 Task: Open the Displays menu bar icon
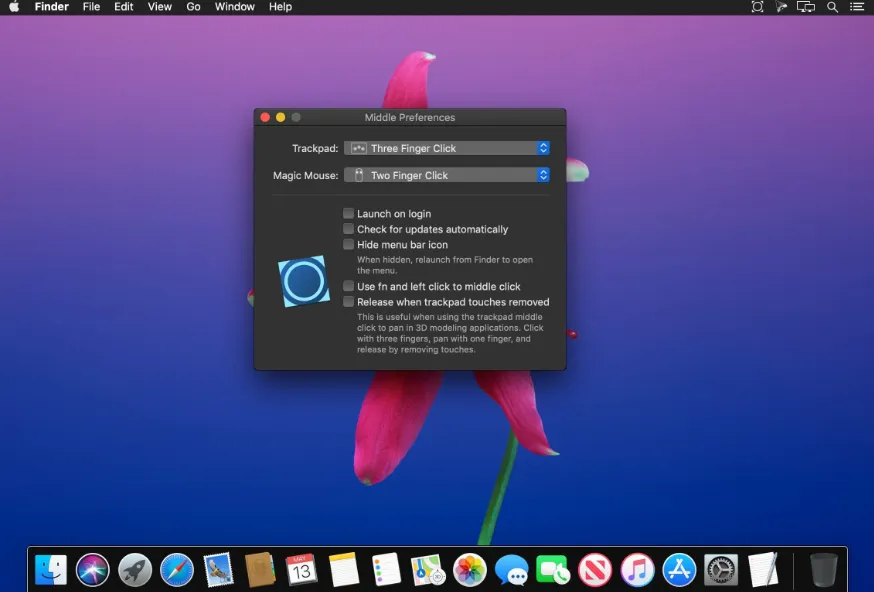[x=806, y=7]
